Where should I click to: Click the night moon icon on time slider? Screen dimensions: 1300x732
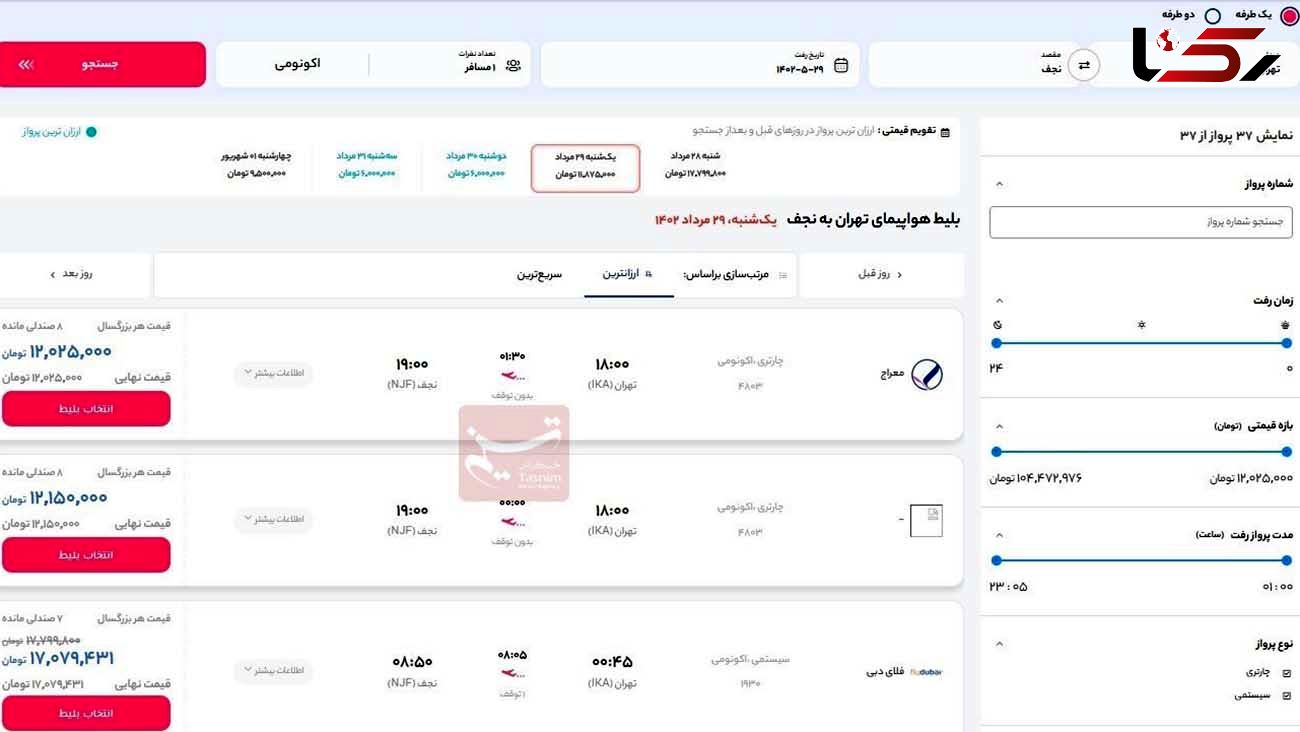pyautogui.click(x=997, y=325)
